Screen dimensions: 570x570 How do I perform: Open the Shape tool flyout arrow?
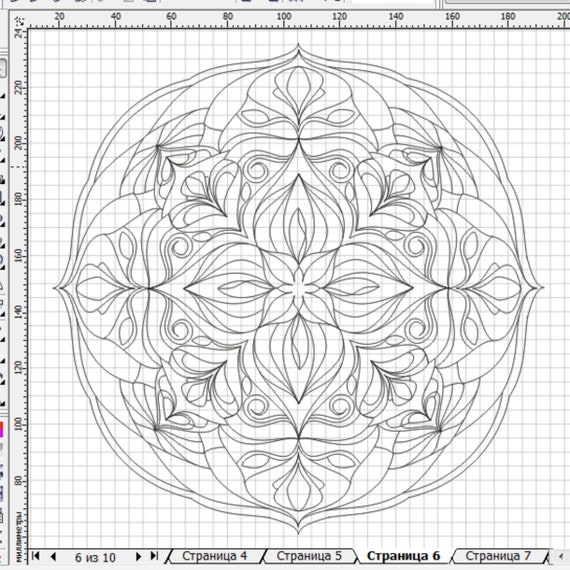tap(3, 96)
